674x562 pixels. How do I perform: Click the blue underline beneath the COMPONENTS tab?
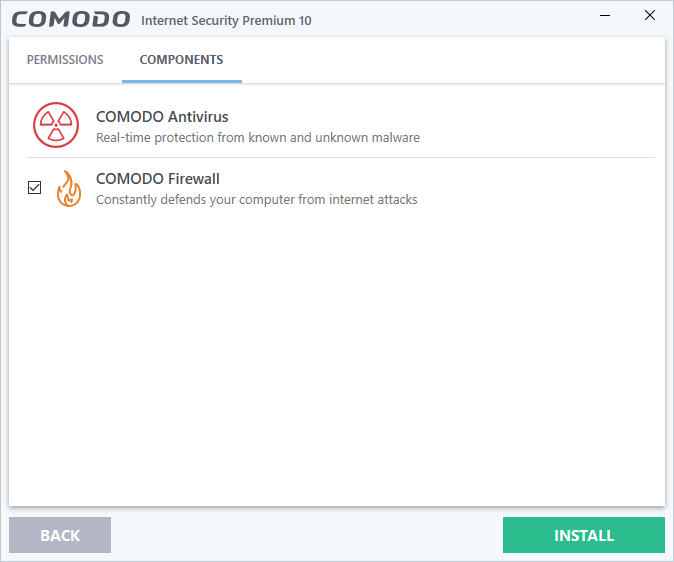pyautogui.click(x=181, y=81)
